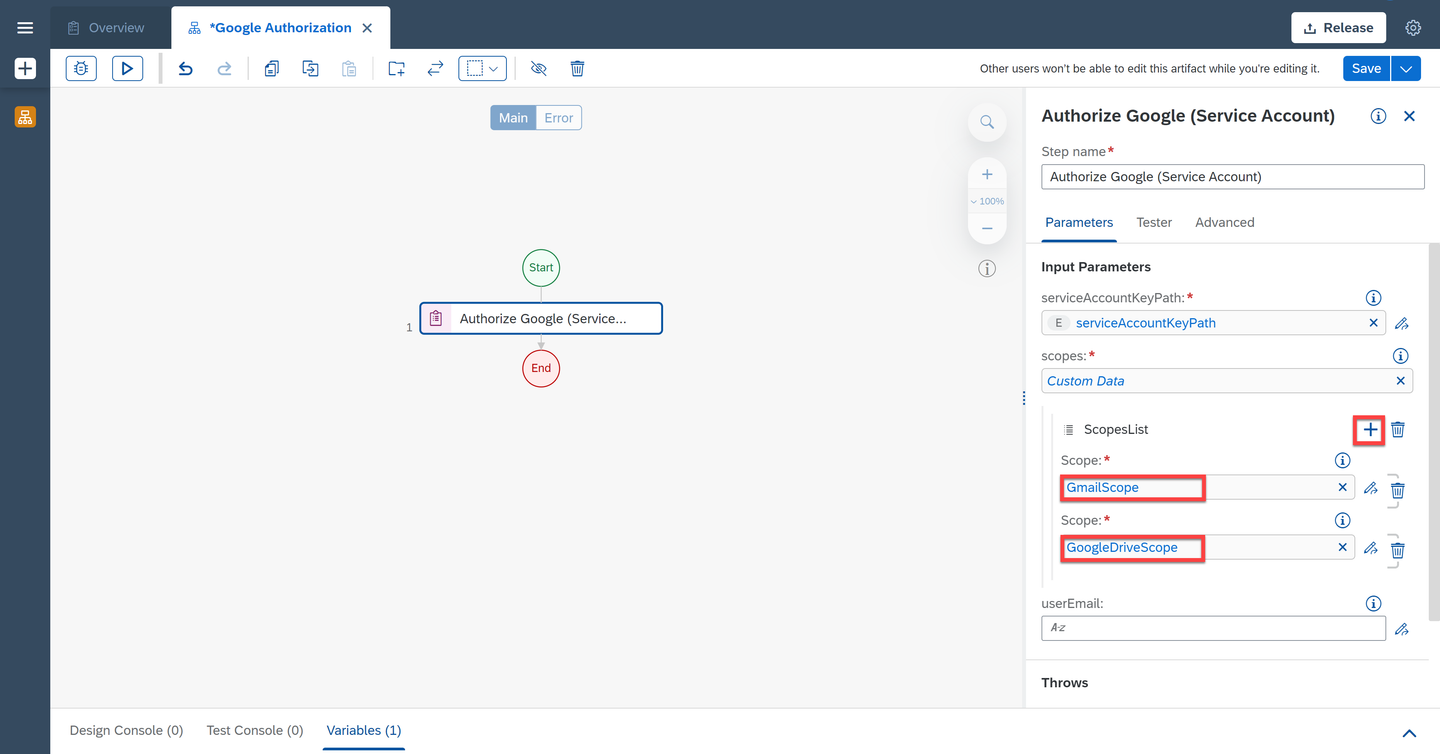Open the Parameters tab
1440x754 pixels.
pos(1079,222)
